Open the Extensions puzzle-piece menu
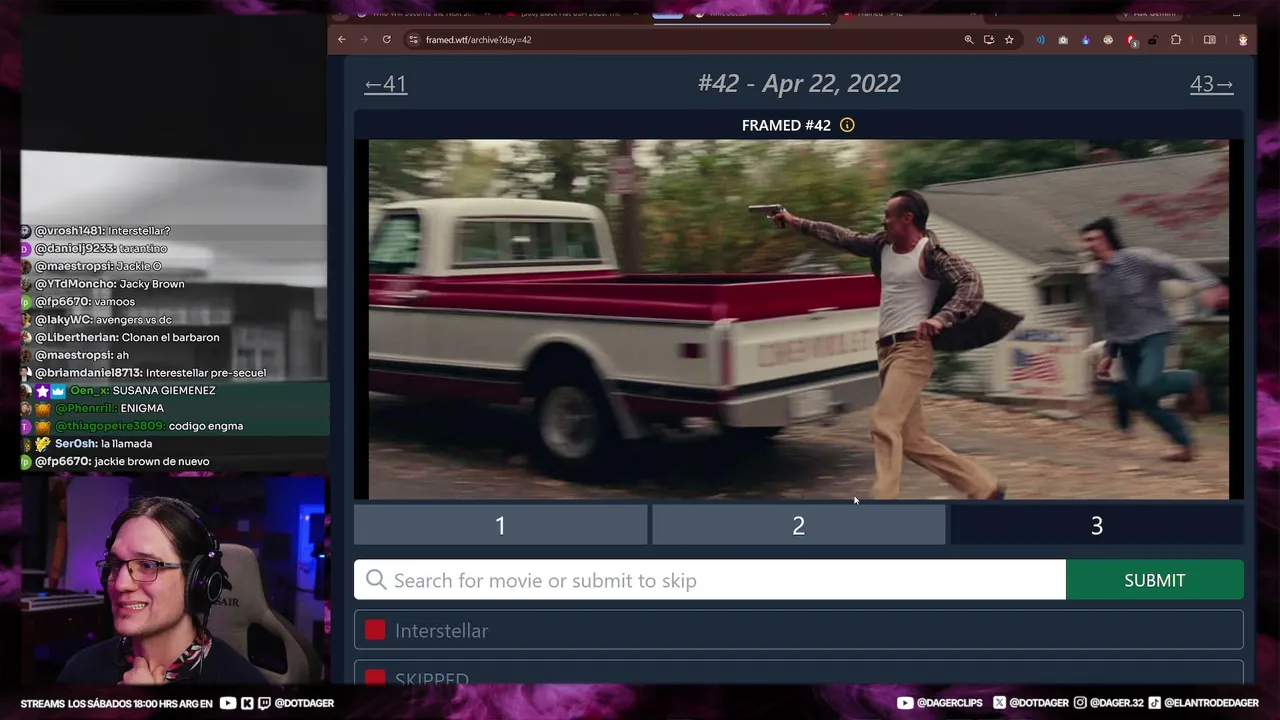This screenshot has width=1280, height=720. point(1176,40)
